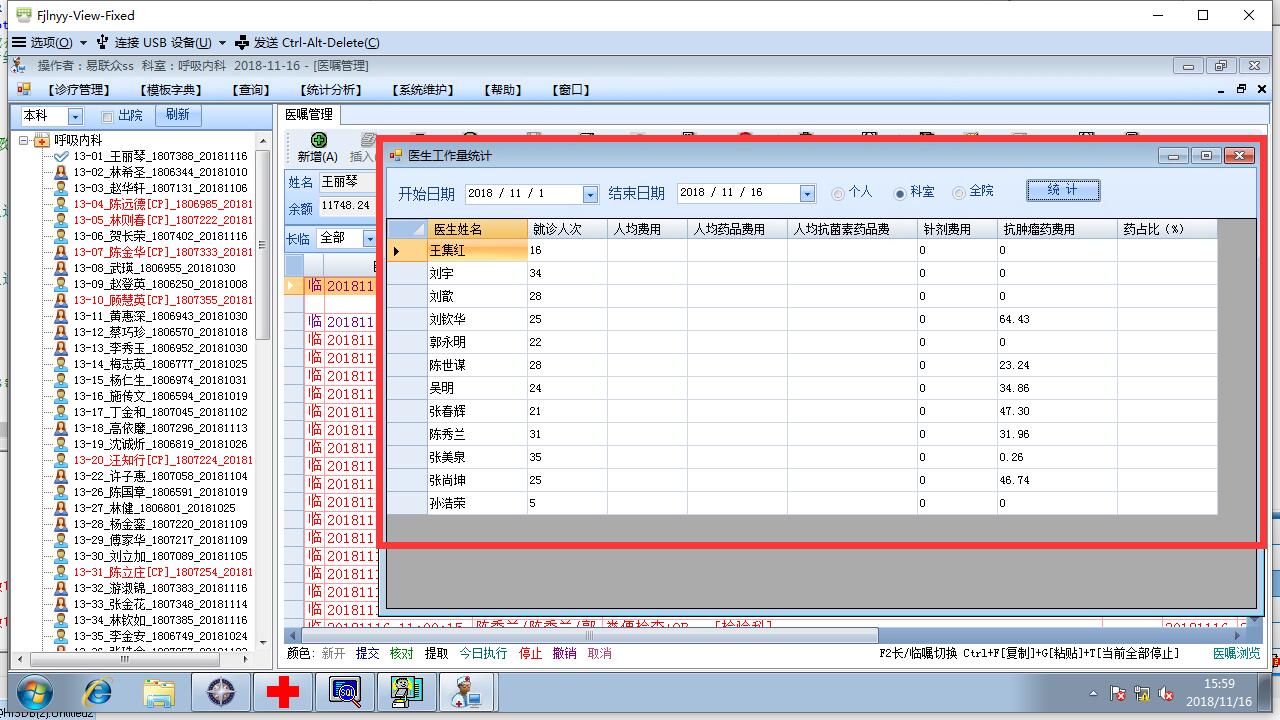
Task: Select the 个人 radio button
Action: [838, 193]
